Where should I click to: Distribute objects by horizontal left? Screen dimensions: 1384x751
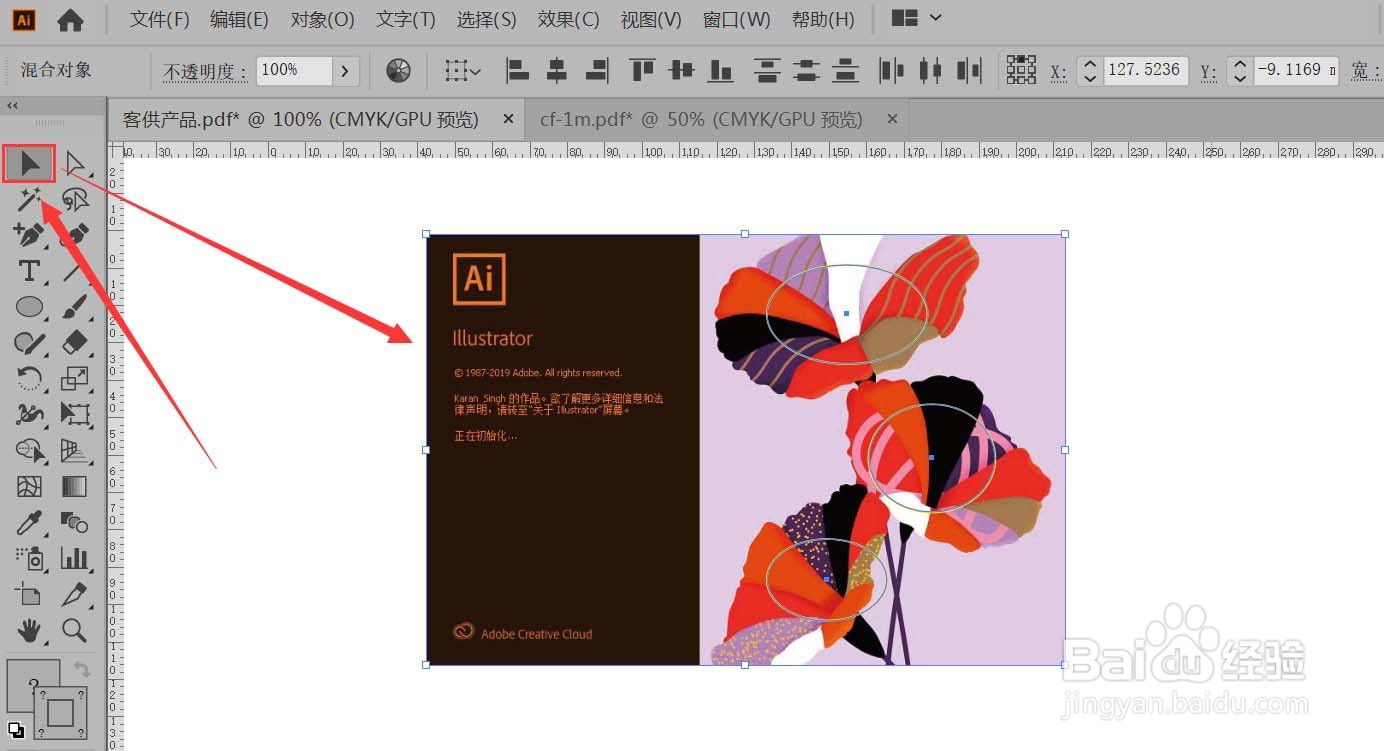[891, 70]
